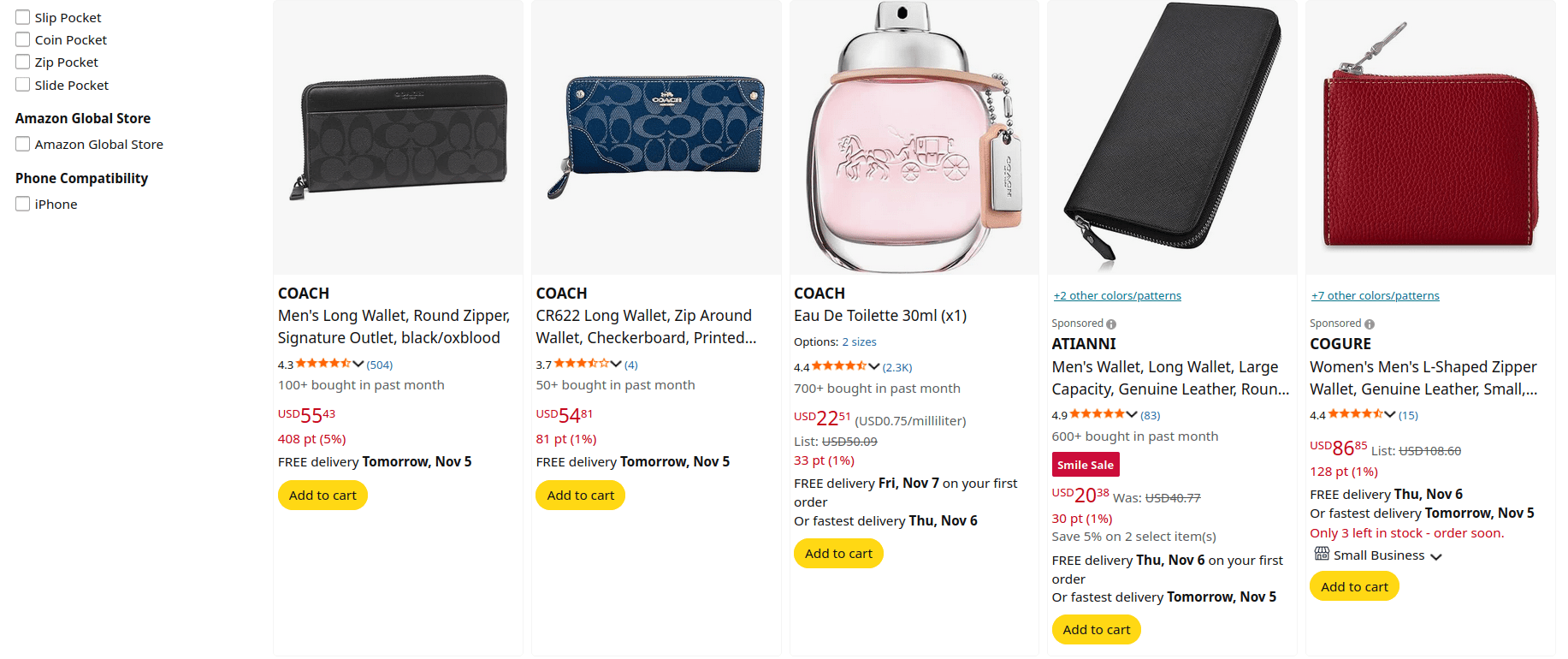1568x659 pixels.
Task: Click the Small Business badge icon
Action: [1322, 555]
